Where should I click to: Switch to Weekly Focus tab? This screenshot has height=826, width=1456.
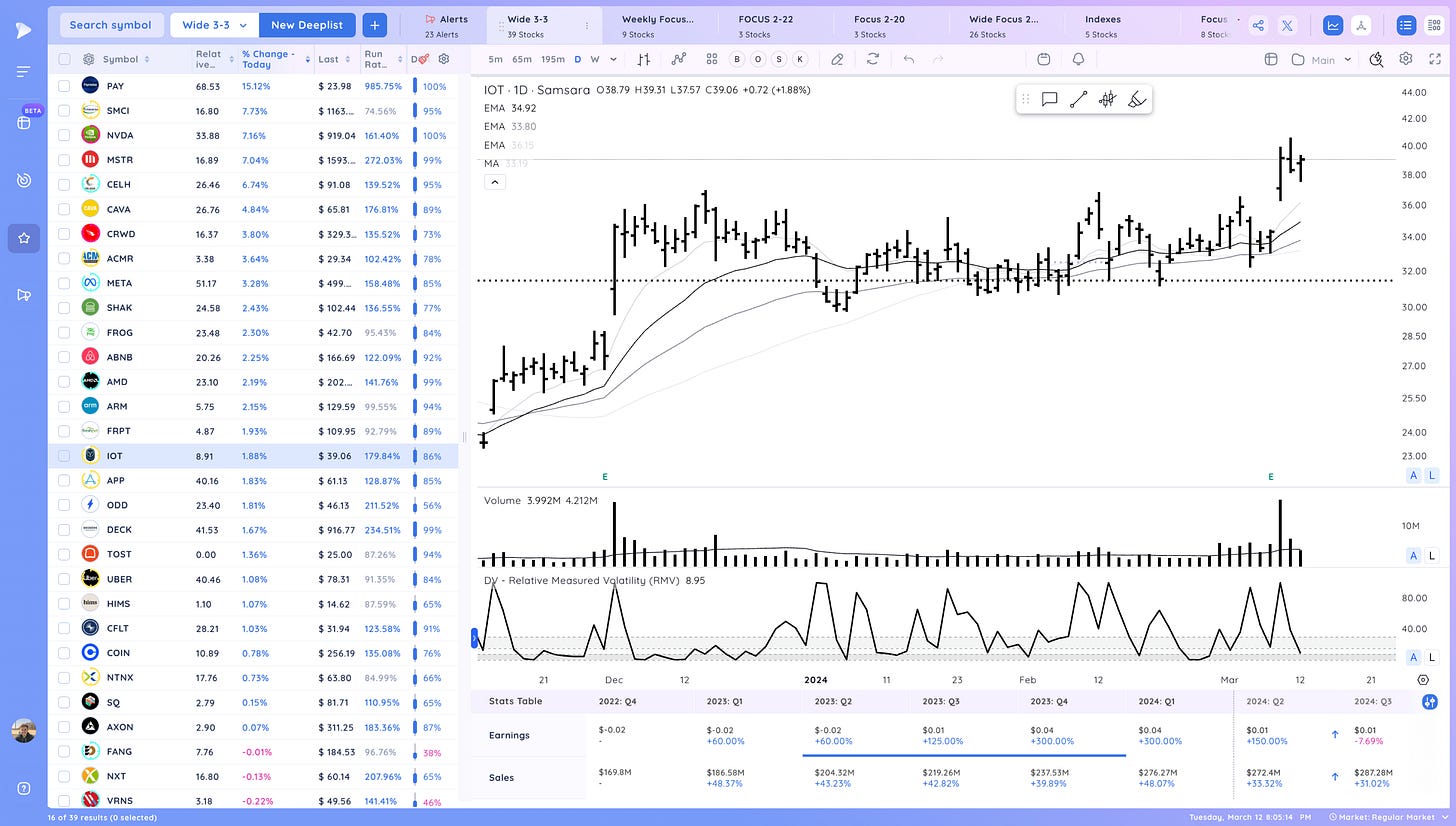(x=656, y=26)
